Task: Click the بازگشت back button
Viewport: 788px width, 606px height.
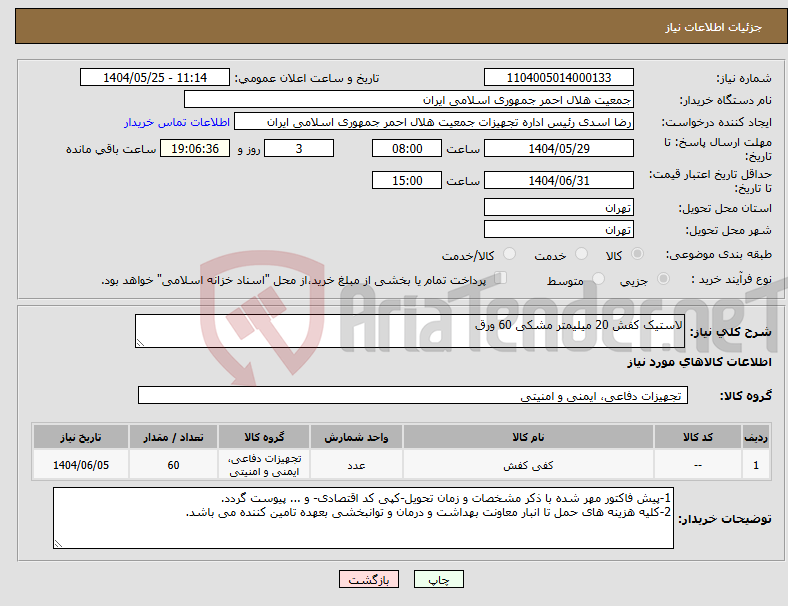Action: coord(369,579)
